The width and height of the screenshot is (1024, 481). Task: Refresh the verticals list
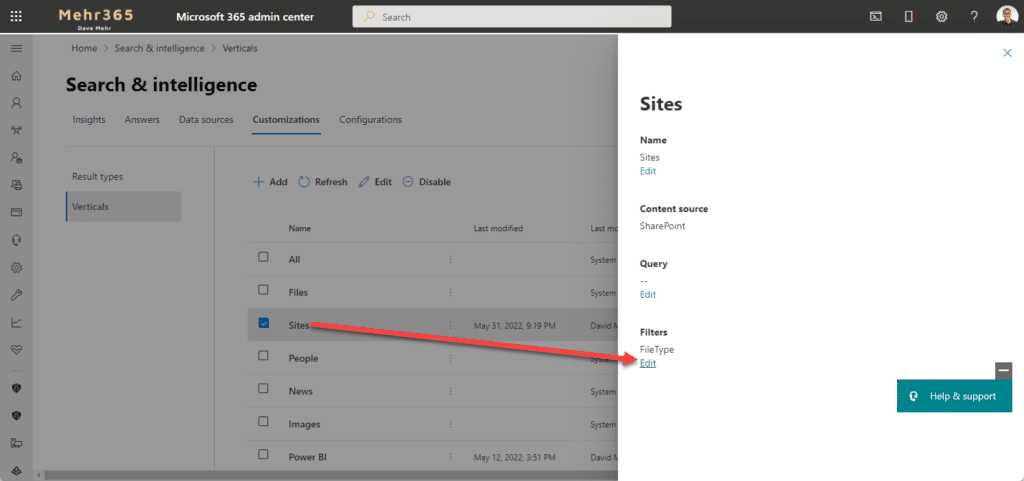pos(323,182)
